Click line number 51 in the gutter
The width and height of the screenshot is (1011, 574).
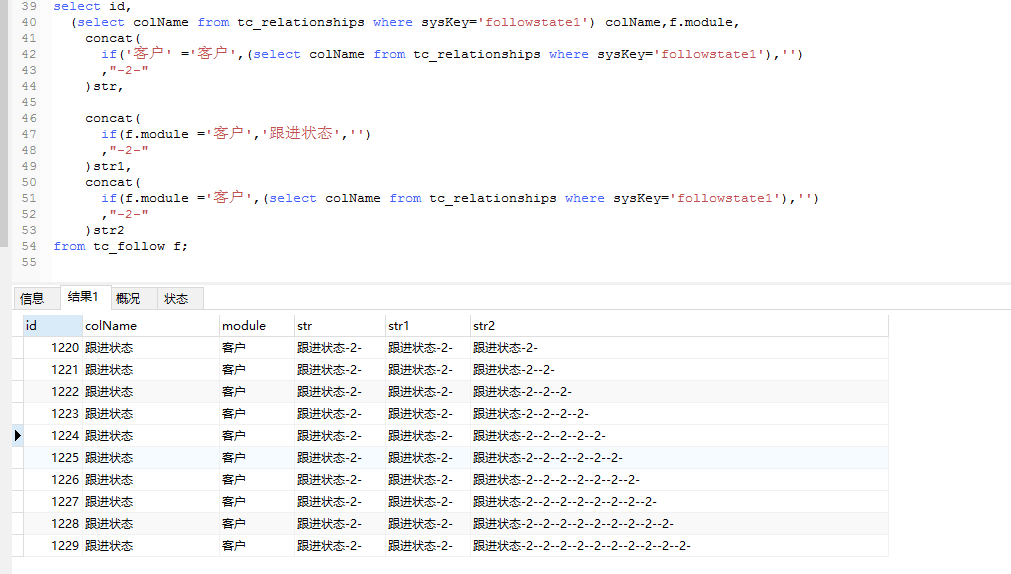[29, 198]
